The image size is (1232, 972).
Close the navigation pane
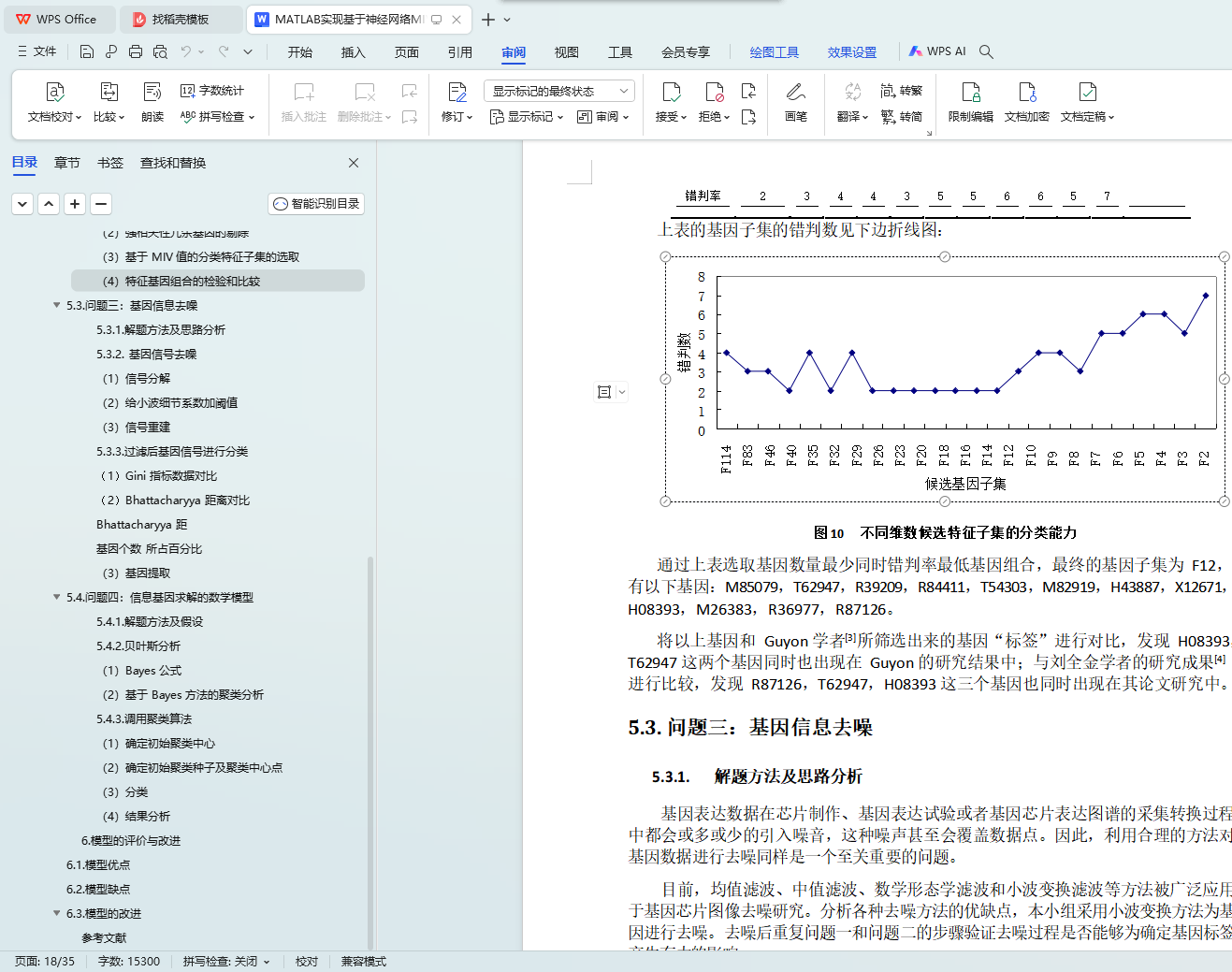354,163
